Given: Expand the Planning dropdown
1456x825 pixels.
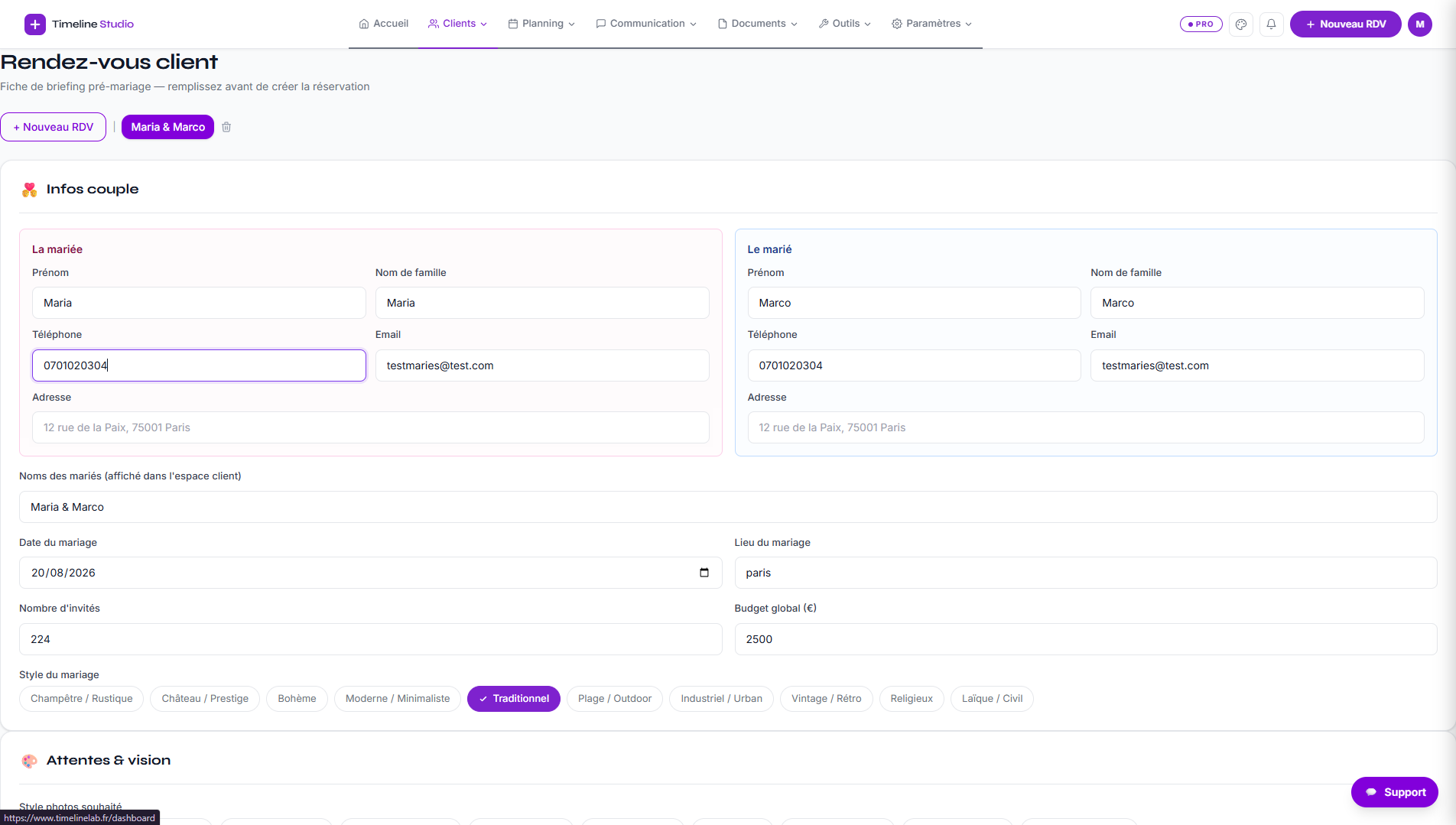Looking at the screenshot, I should (x=541, y=24).
